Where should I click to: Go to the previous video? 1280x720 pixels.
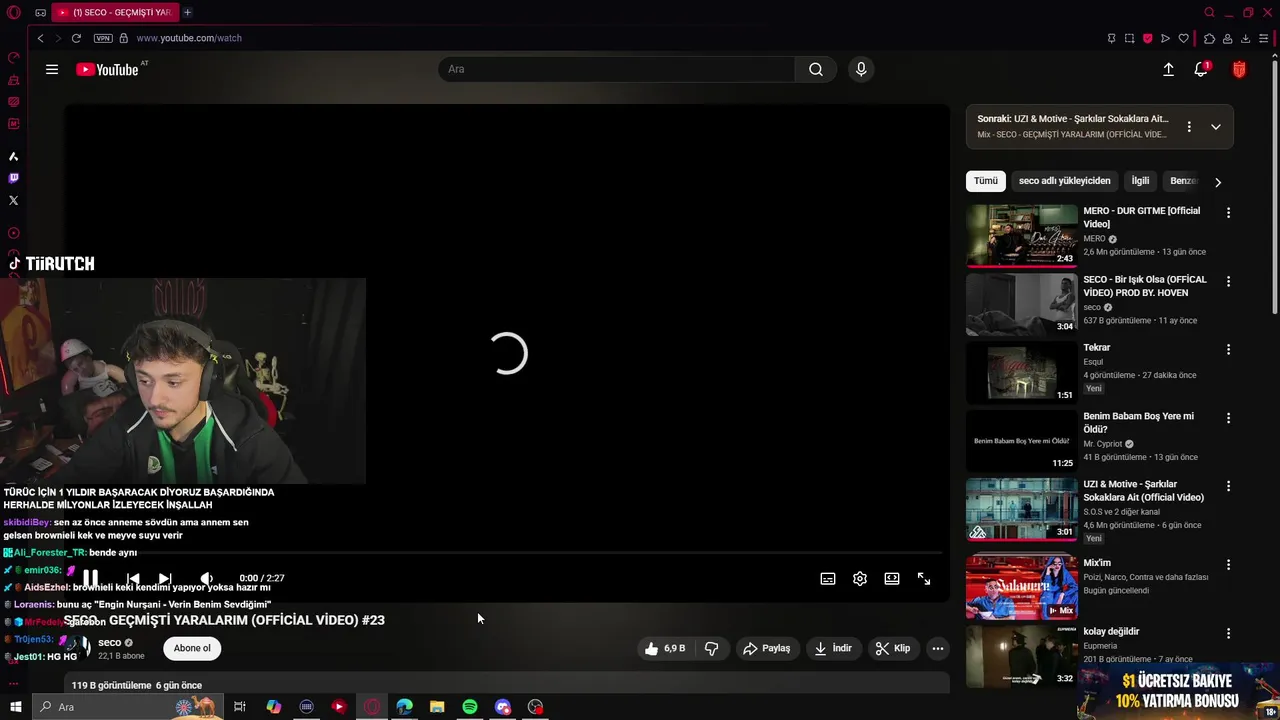[133, 578]
